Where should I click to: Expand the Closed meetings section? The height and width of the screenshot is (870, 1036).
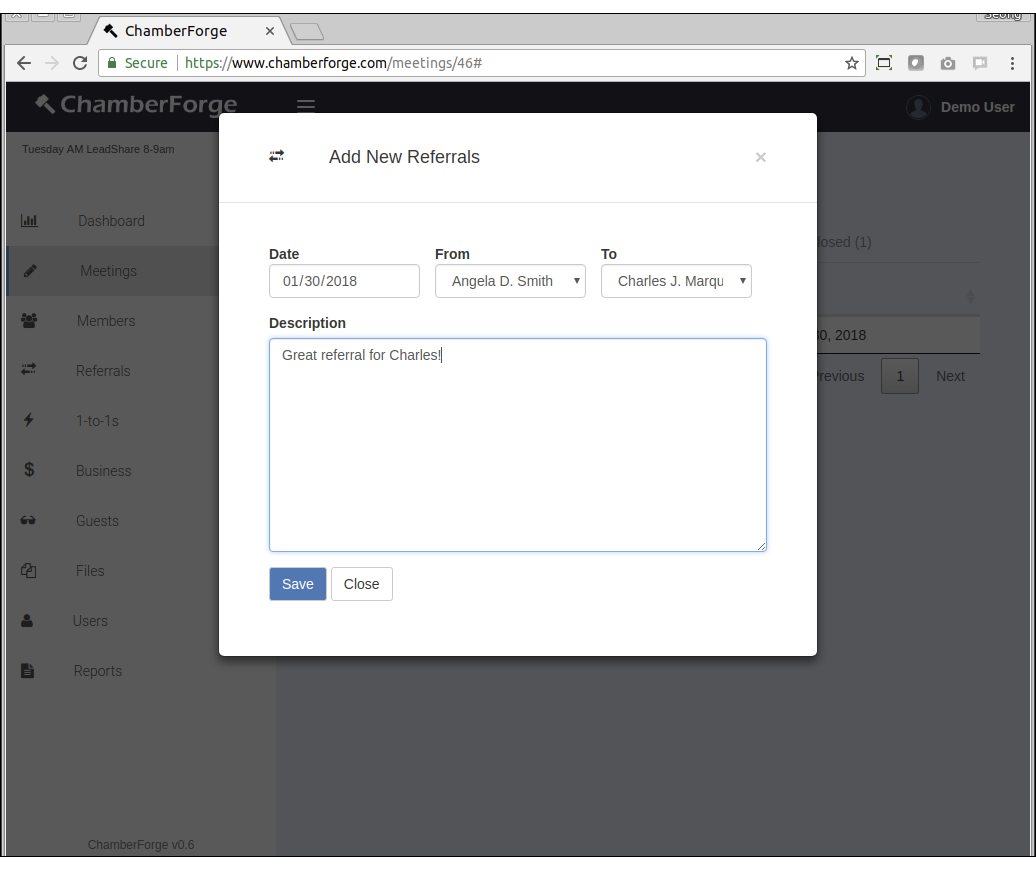coord(845,242)
